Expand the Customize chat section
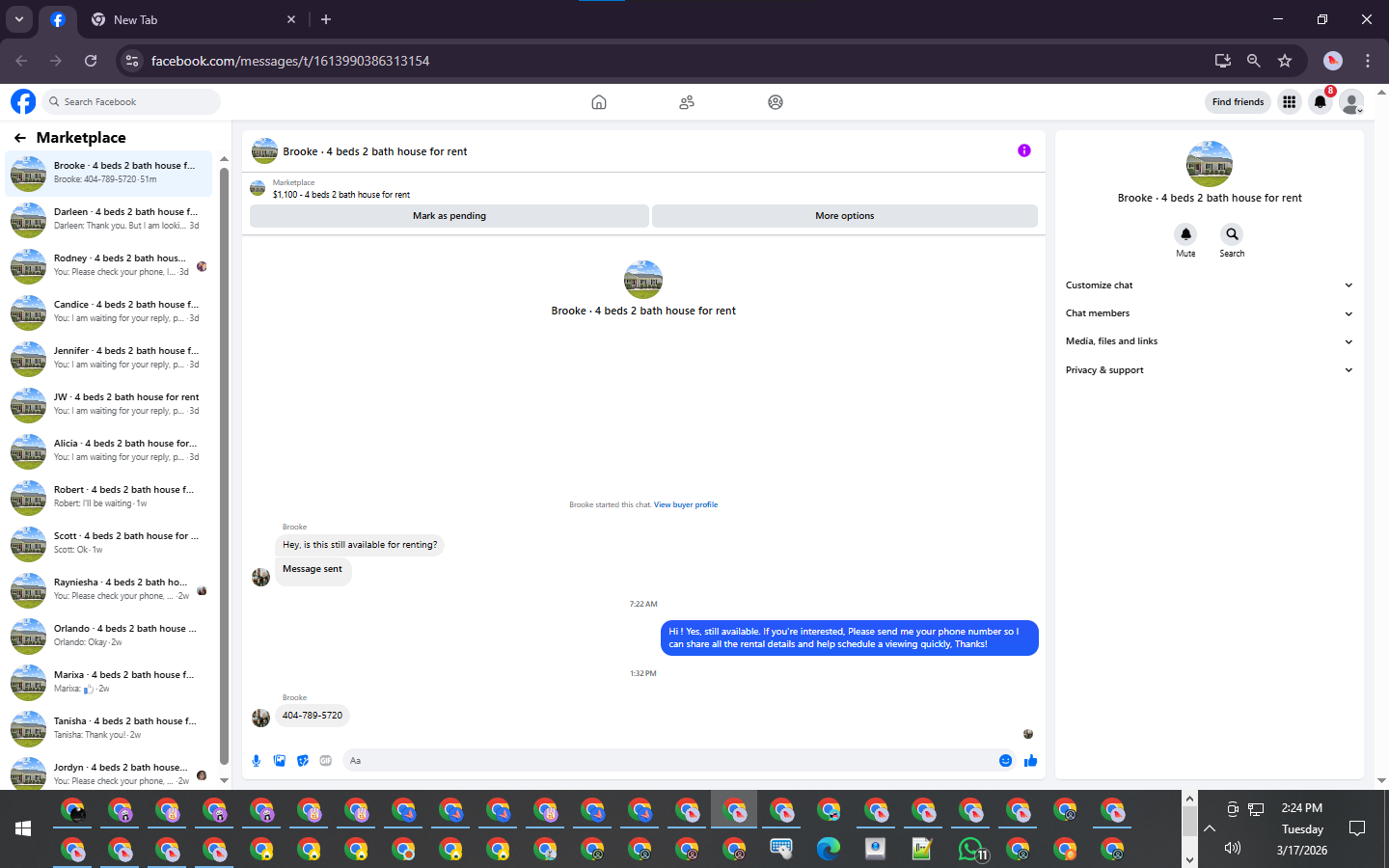Image resolution: width=1389 pixels, height=868 pixels. coord(1210,285)
